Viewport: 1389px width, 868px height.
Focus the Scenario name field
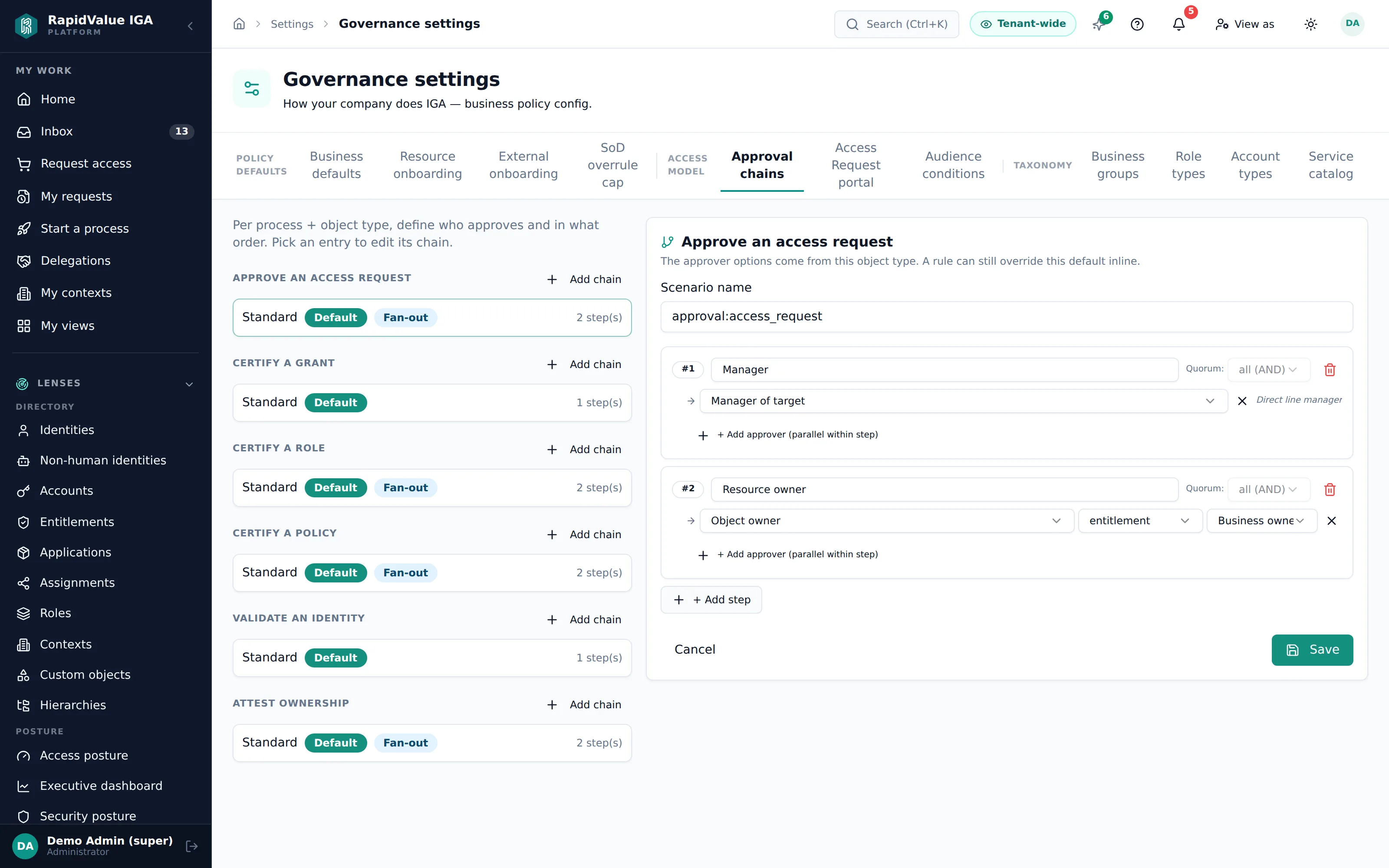(1006, 317)
